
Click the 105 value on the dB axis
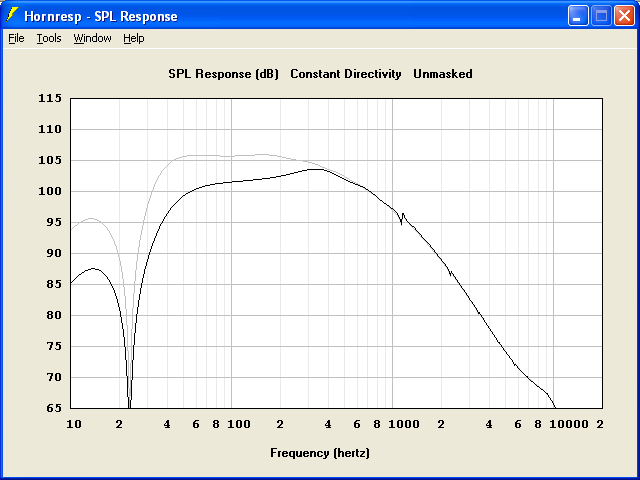tap(50, 160)
